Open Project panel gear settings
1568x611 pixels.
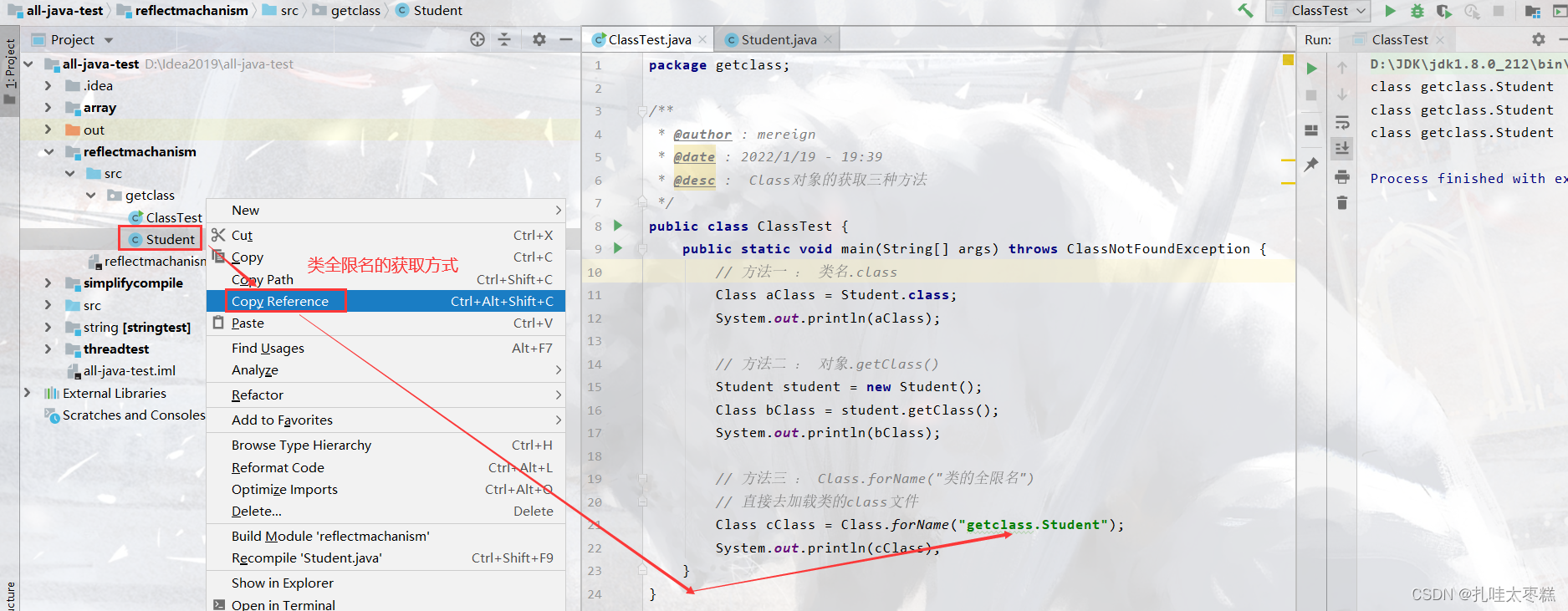539,39
